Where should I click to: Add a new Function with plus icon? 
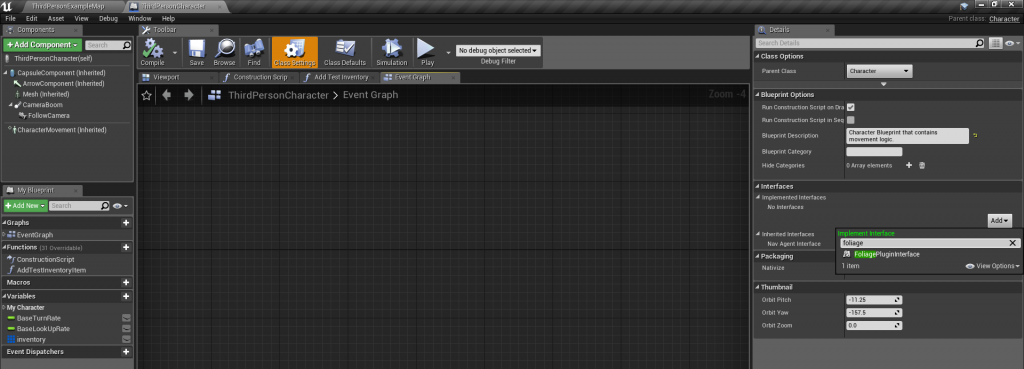126,248
